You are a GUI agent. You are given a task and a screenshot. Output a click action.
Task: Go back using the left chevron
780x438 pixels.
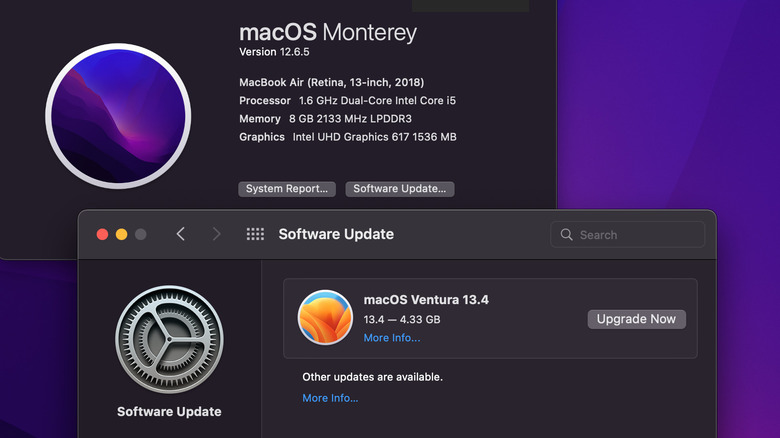[x=181, y=234]
